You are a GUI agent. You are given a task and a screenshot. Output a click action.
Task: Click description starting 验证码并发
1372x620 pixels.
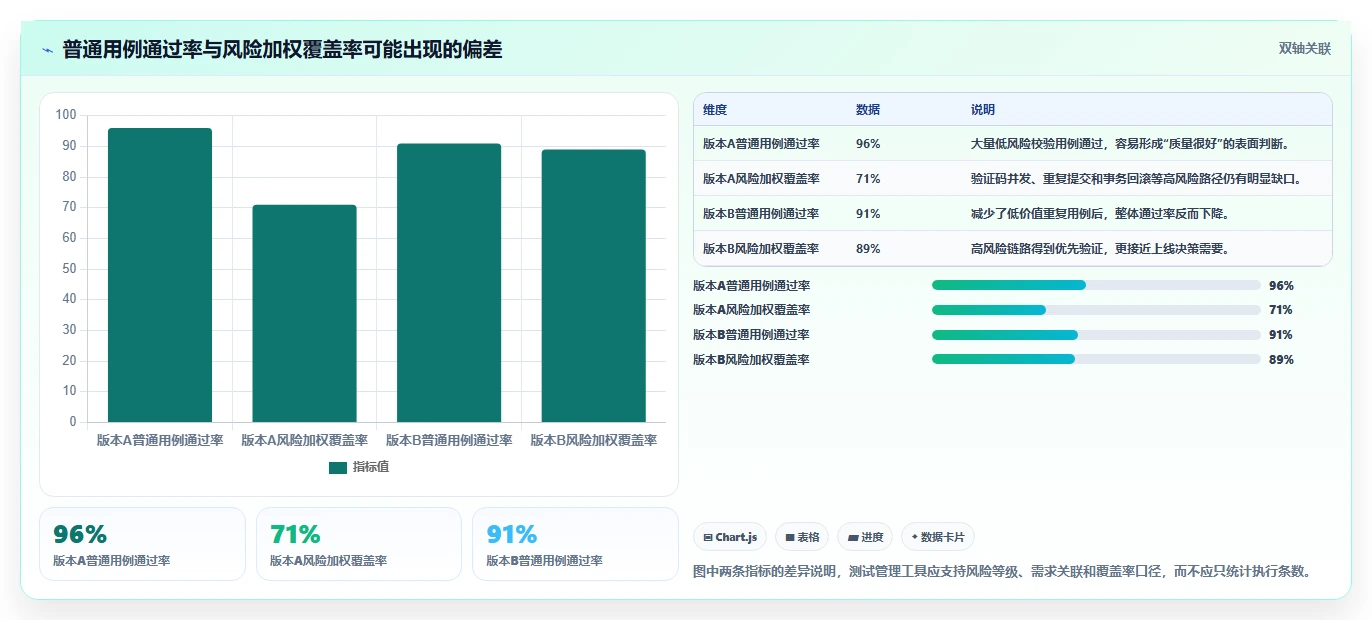click(x=1137, y=179)
